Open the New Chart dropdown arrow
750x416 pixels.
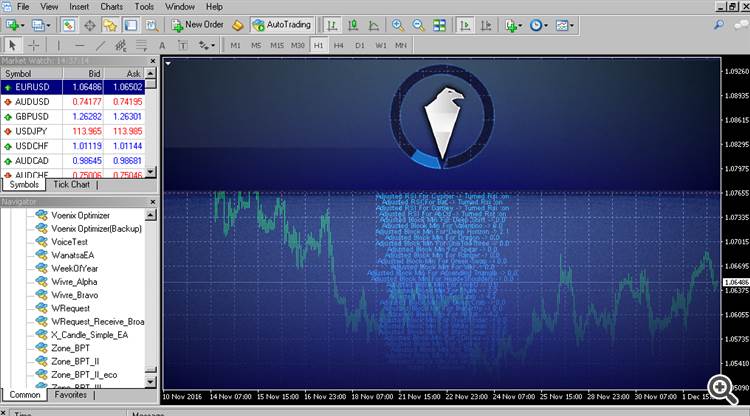22,25
